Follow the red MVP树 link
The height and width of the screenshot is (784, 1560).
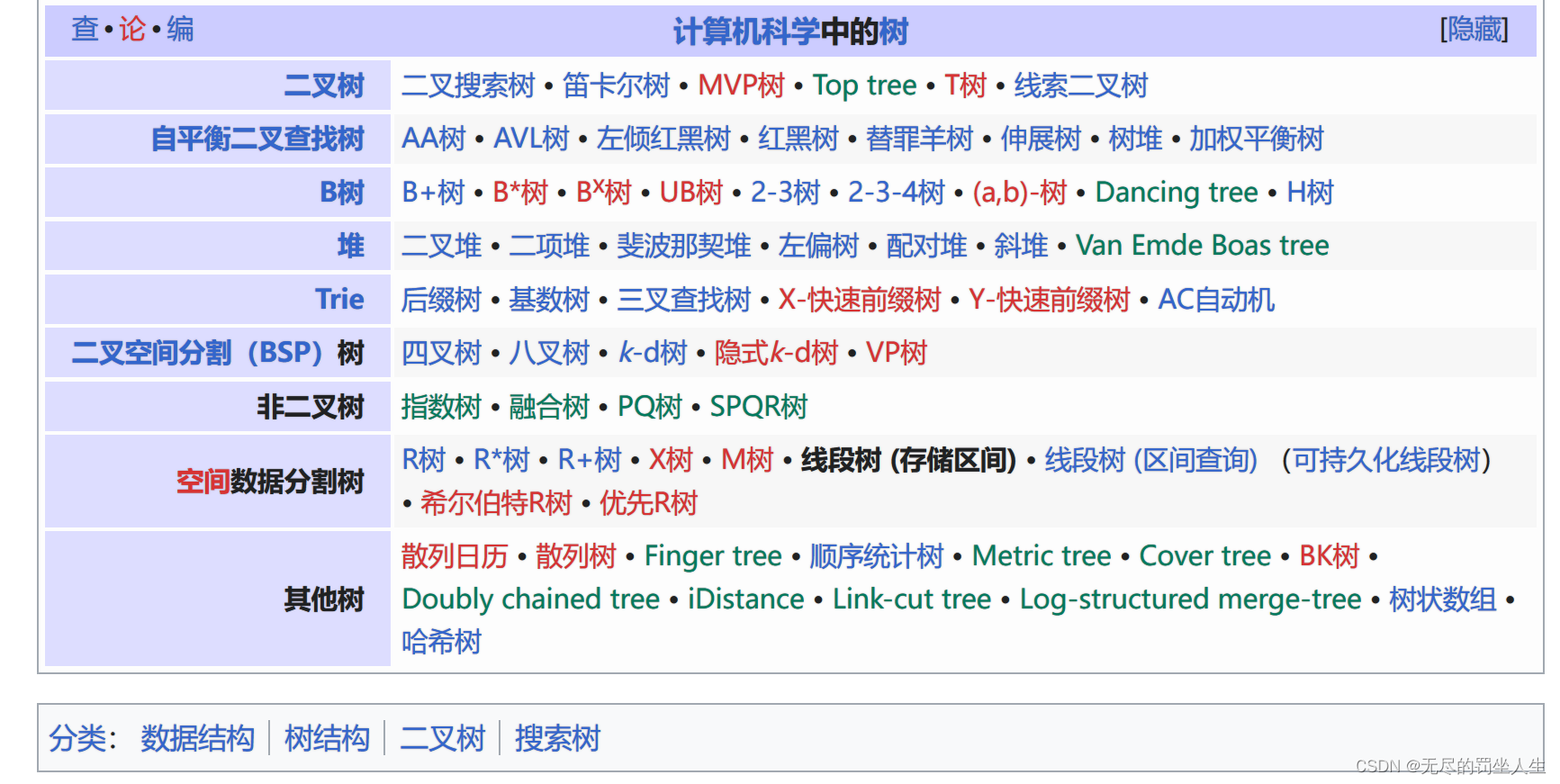point(742,86)
